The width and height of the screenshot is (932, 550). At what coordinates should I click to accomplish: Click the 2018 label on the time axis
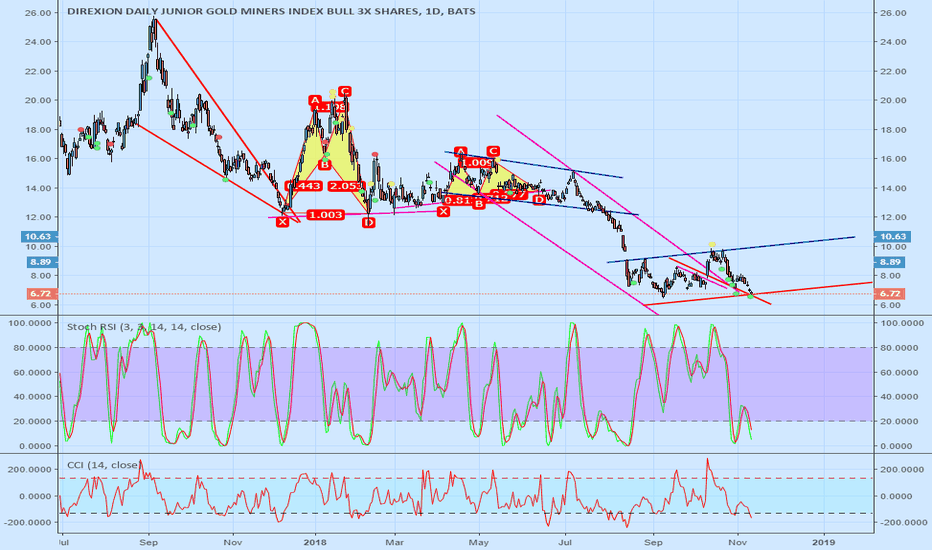315,542
